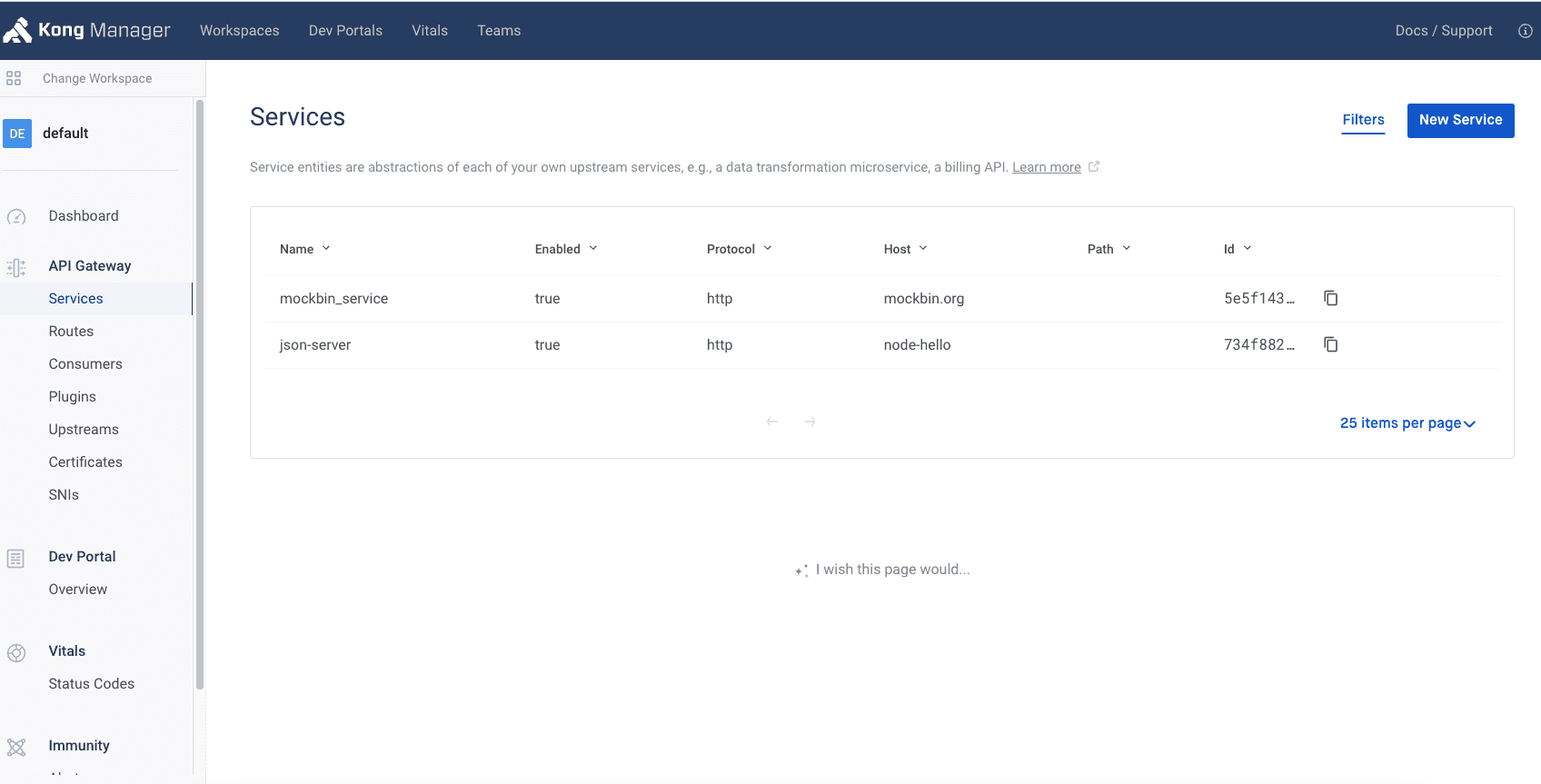
Task: Open Plugins in sidebar
Action: [x=73, y=397]
